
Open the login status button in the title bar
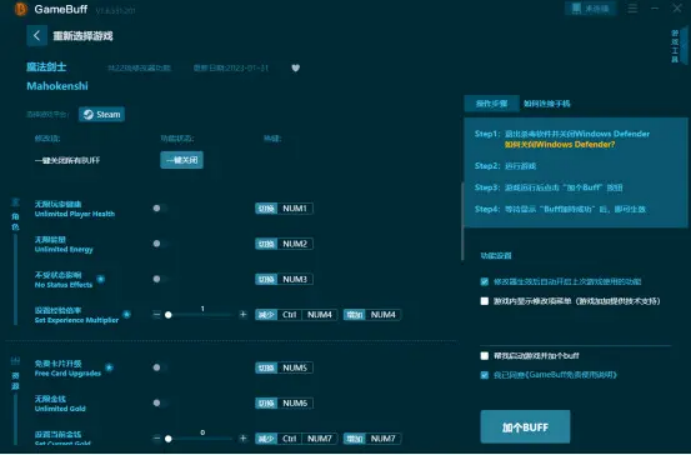590,8
